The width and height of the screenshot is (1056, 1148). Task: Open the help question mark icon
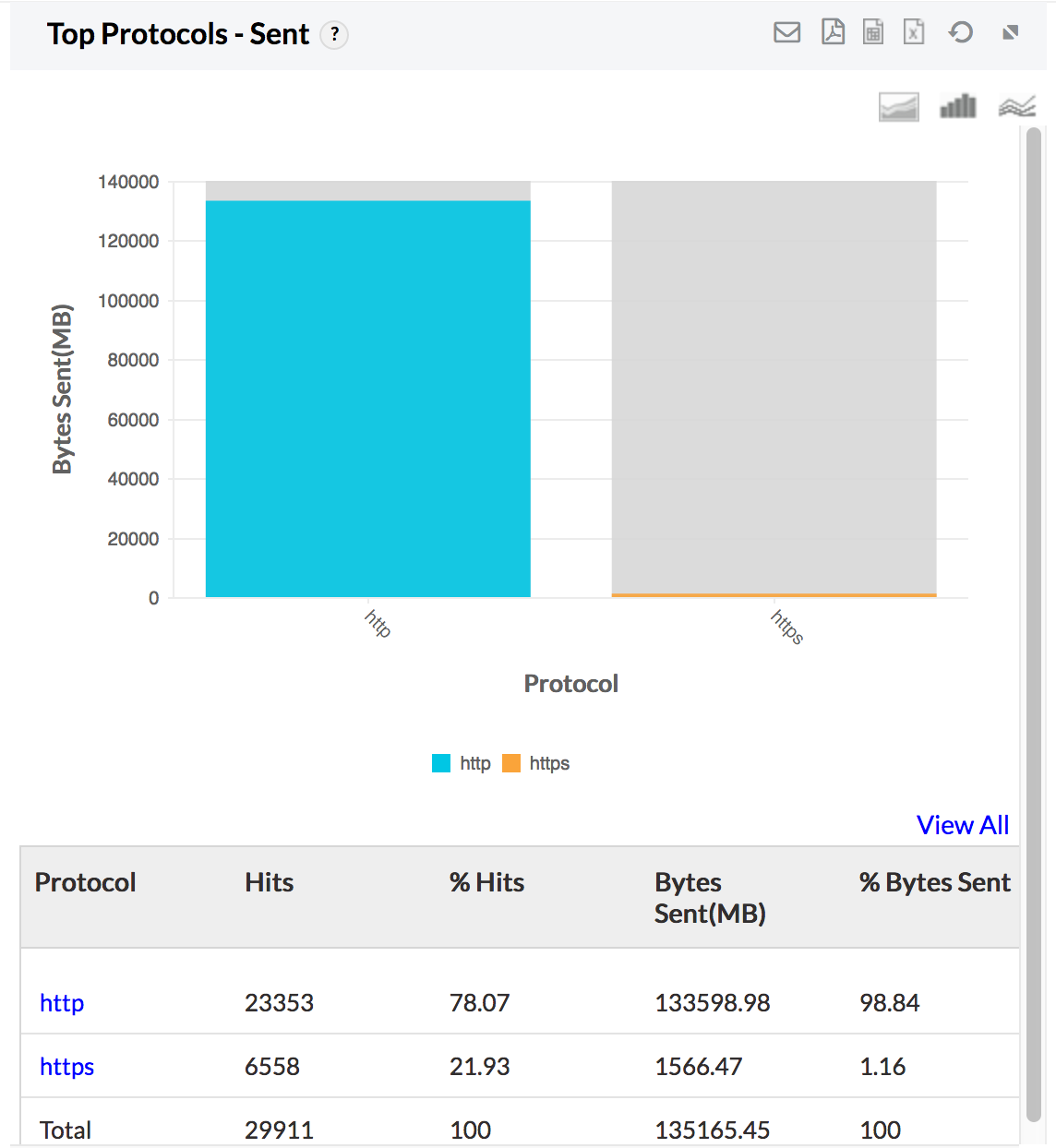(x=334, y=35)
